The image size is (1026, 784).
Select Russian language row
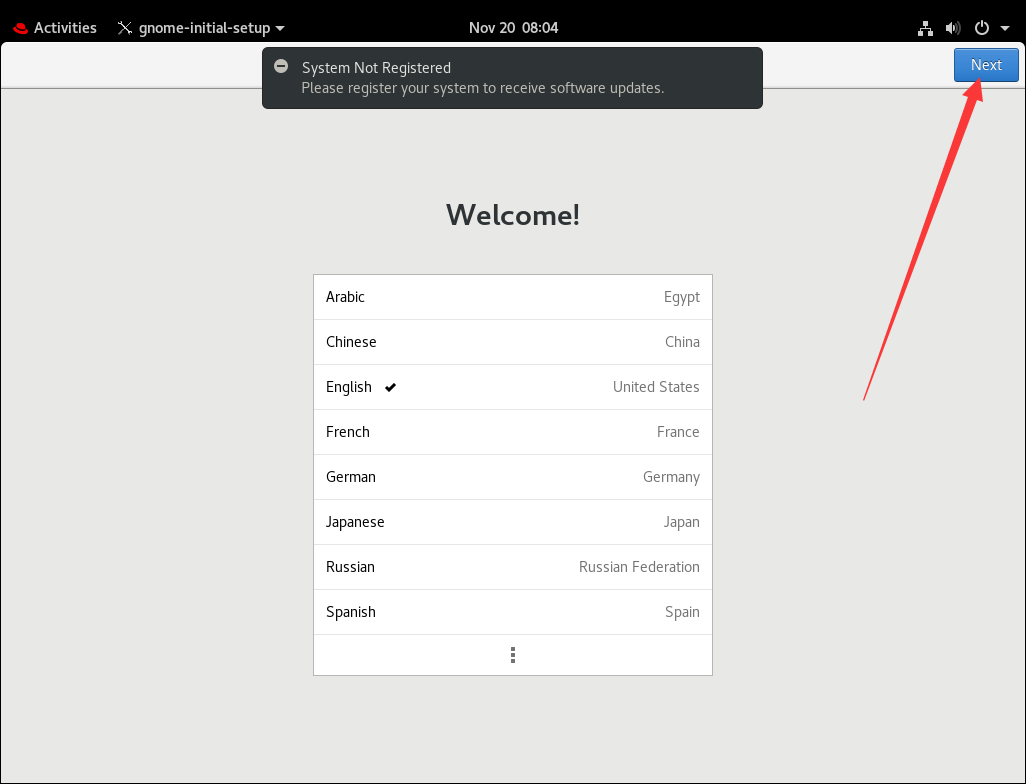click(512, 567)
